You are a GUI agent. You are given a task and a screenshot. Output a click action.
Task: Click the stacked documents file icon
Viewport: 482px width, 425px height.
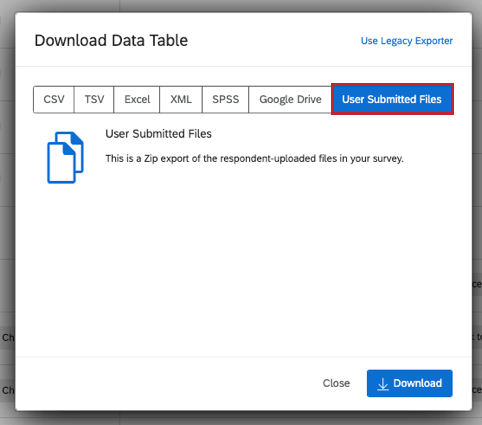point(65,158)
